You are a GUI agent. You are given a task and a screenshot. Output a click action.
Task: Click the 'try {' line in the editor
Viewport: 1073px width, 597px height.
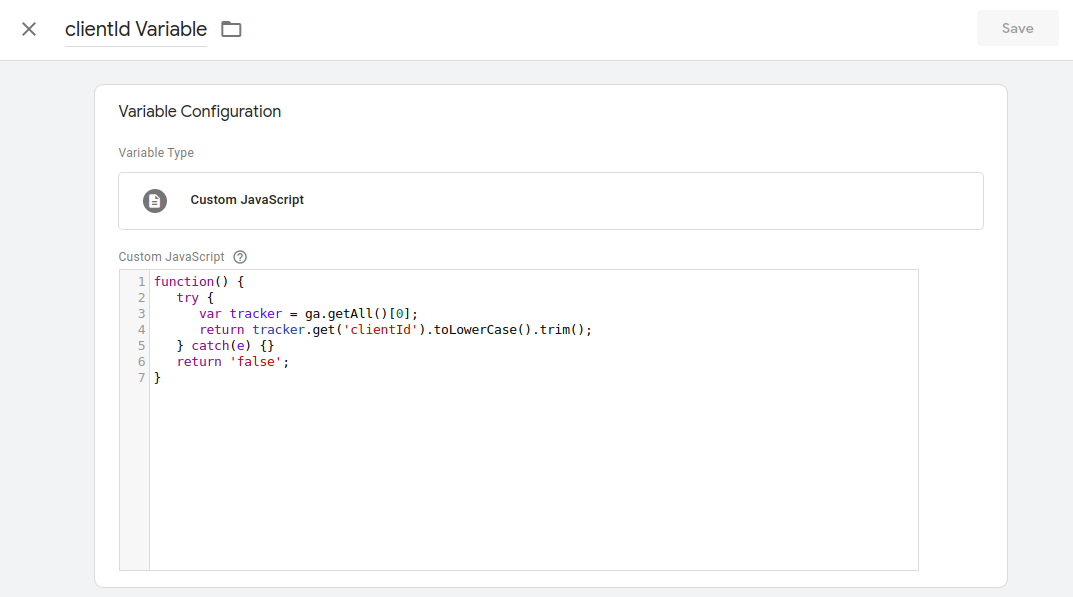pyautogui.click(x=195, y=298)
